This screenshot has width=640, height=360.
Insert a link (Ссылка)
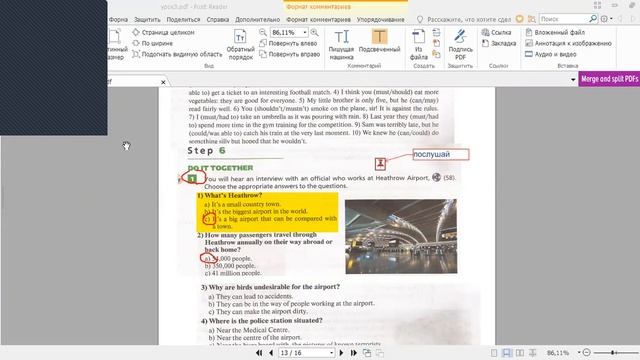pos(496,32)
